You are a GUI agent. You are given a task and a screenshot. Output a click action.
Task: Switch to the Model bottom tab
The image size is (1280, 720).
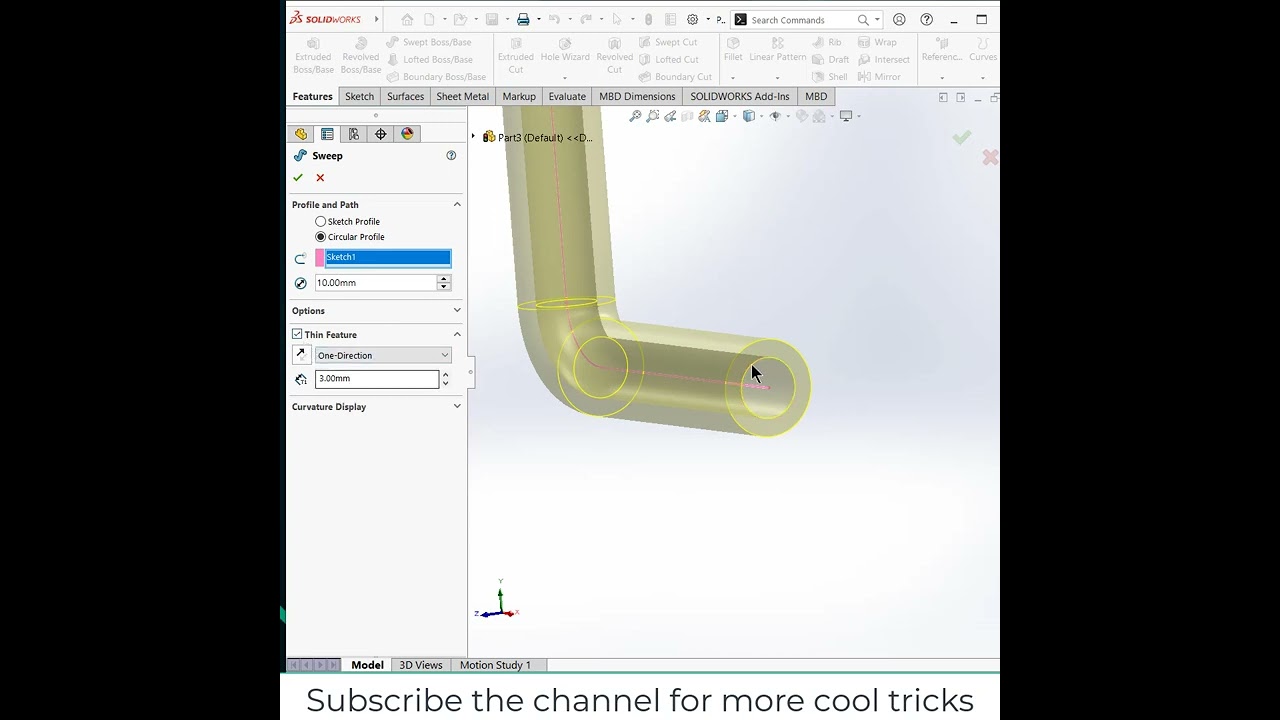click(x=367, y=665)
